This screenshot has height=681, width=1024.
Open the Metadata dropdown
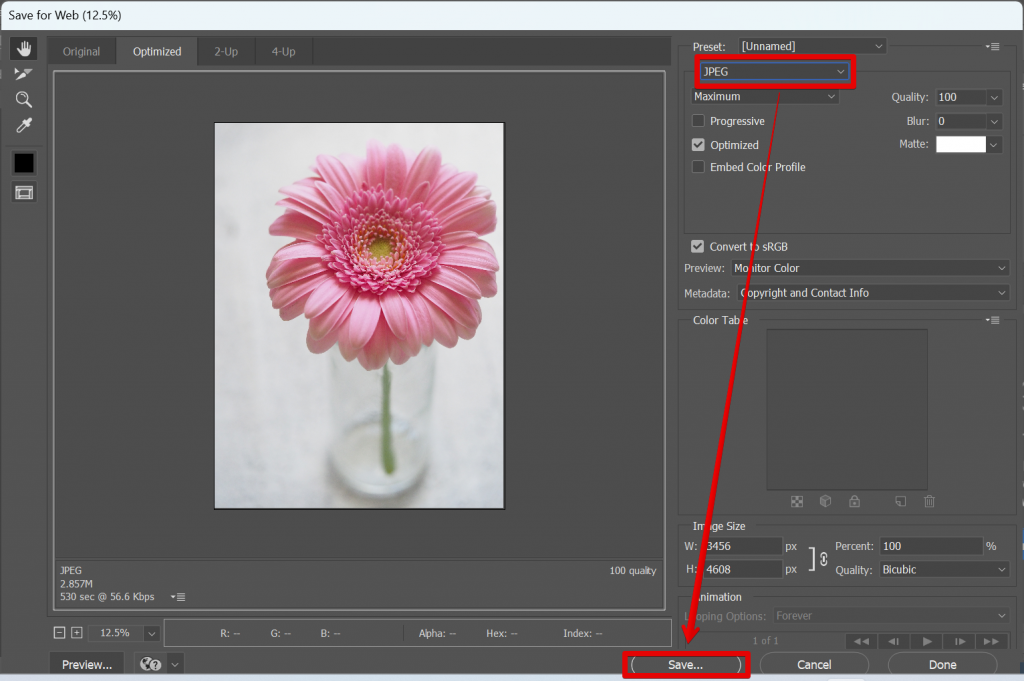coord(872,292)
